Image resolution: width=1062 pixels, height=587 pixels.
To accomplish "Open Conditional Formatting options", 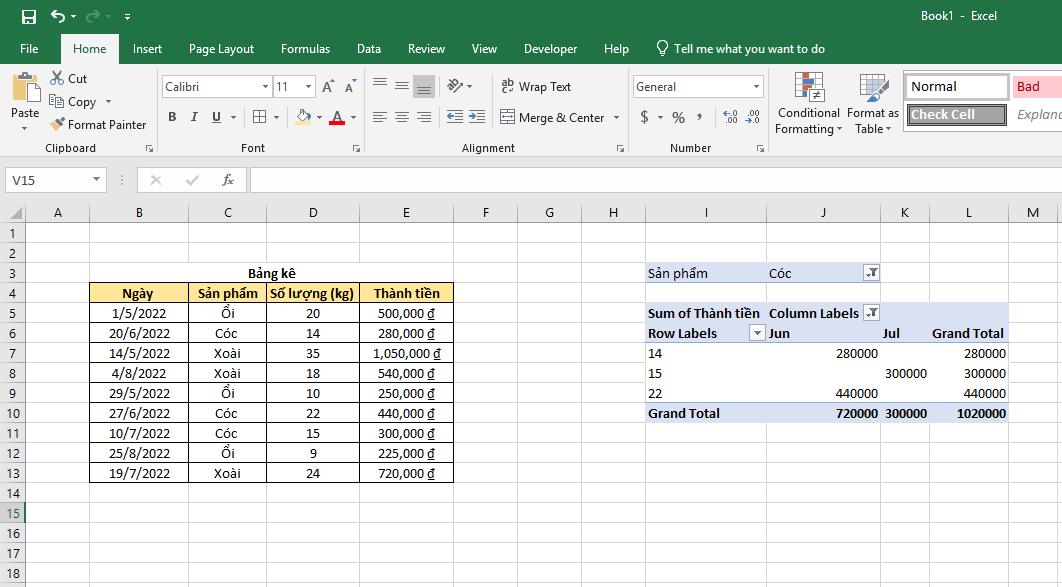I will [x=808, y=104].
